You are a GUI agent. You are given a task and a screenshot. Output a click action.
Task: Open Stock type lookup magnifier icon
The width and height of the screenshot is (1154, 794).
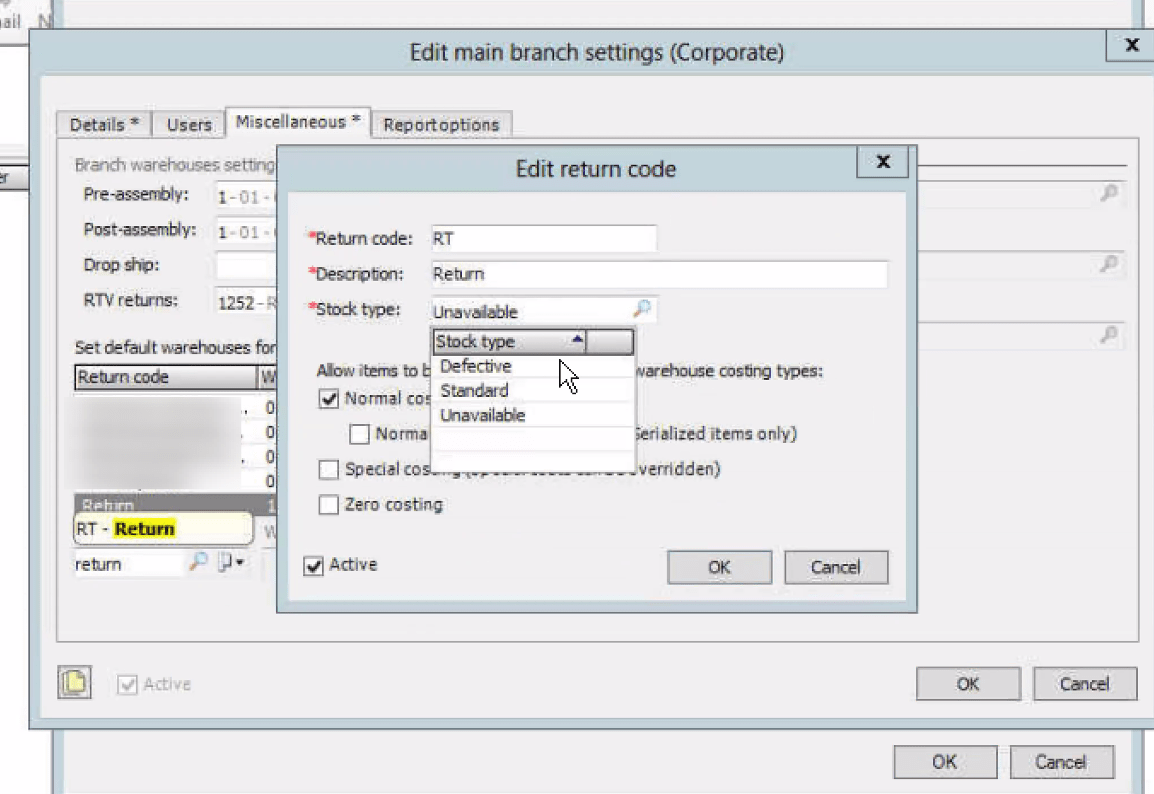(643, 309)
